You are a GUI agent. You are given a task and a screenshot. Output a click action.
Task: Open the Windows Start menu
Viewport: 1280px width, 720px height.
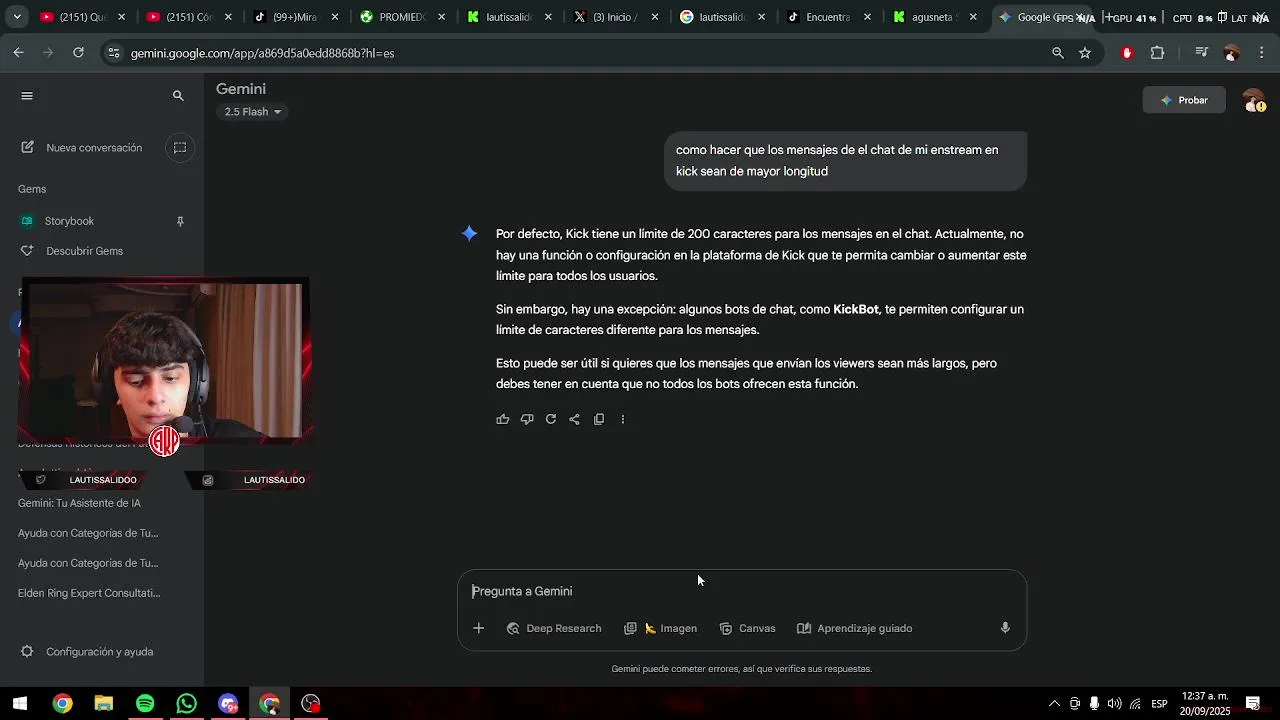click(x=20, y=704)
